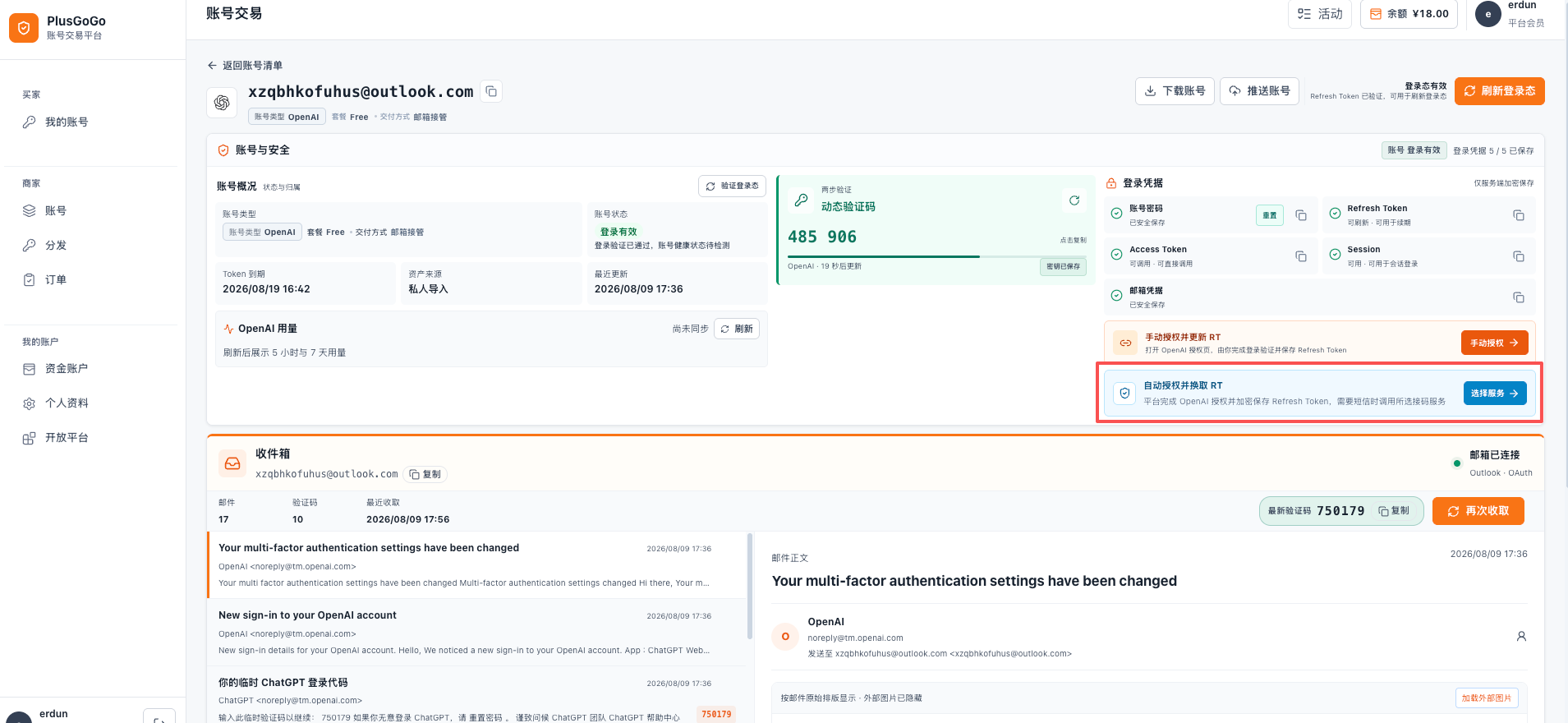Click the orange 刷新登录态 button
Screen dimensions: 1568x723
click(x=1500, y=91)
